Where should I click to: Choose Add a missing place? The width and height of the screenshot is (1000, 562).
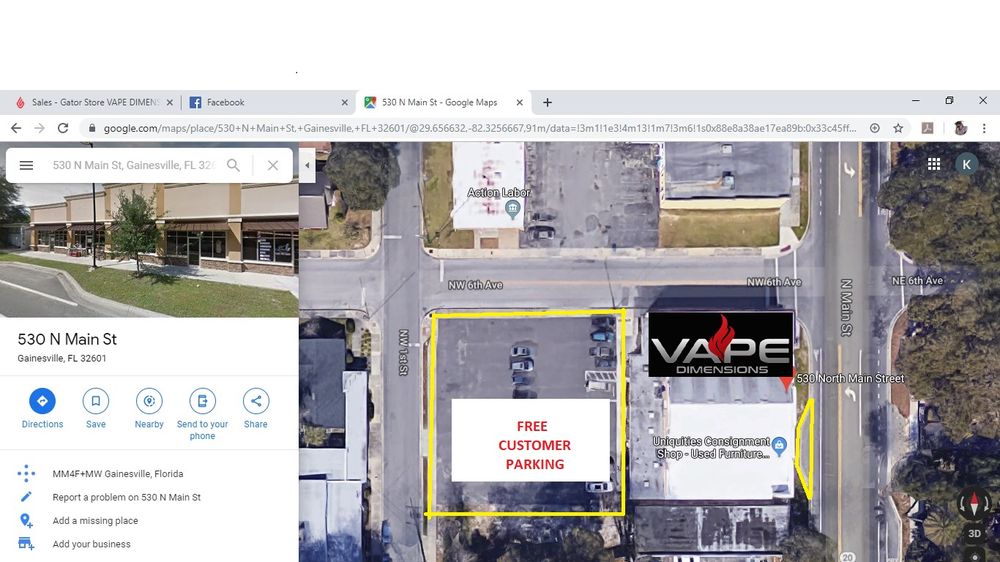point(95,521)
